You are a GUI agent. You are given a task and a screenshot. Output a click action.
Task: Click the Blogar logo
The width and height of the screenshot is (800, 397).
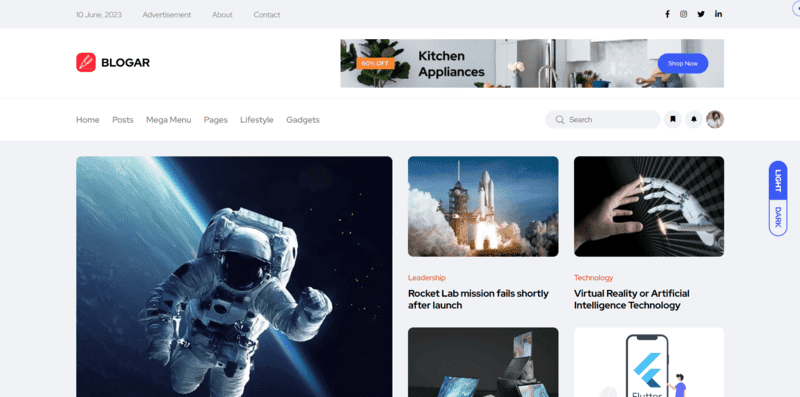pyautogui.click(x=113, y=63)
